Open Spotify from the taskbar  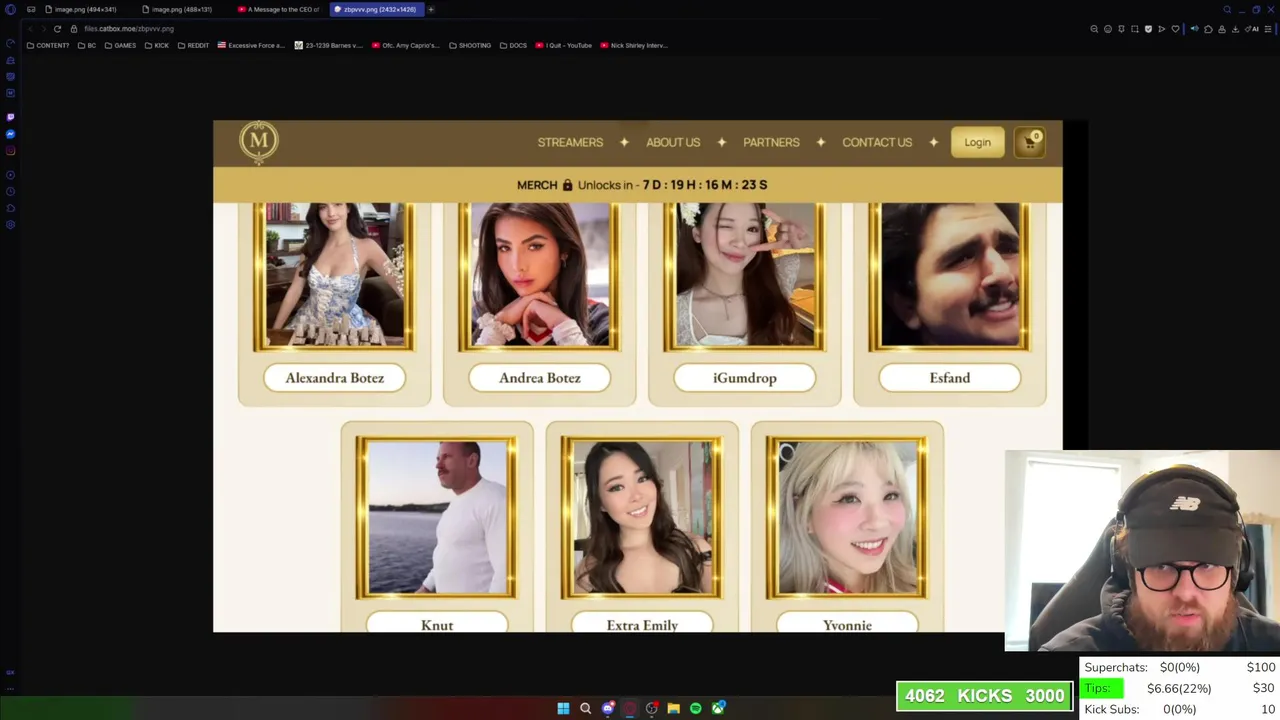click(696, 708)
